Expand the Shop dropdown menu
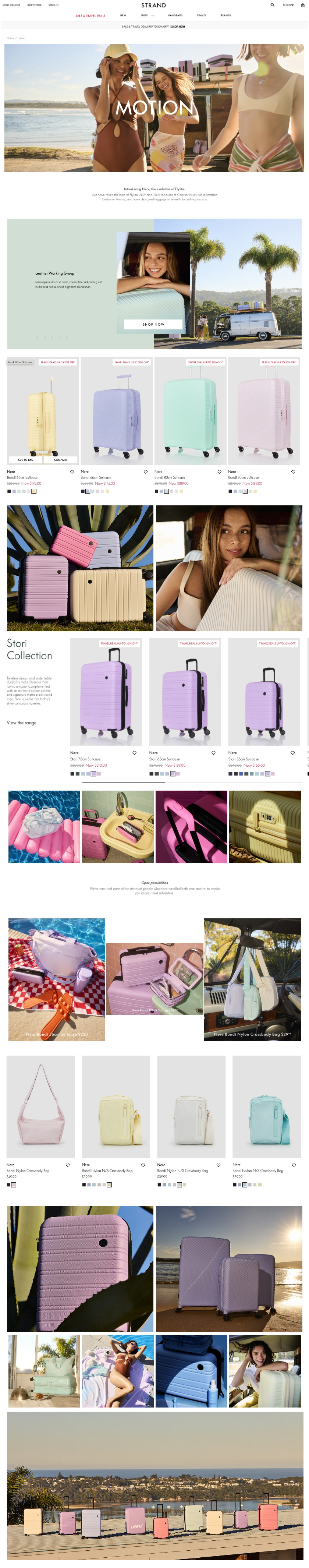This screenshot has width=309, height=1568. (x=147, y=15)
